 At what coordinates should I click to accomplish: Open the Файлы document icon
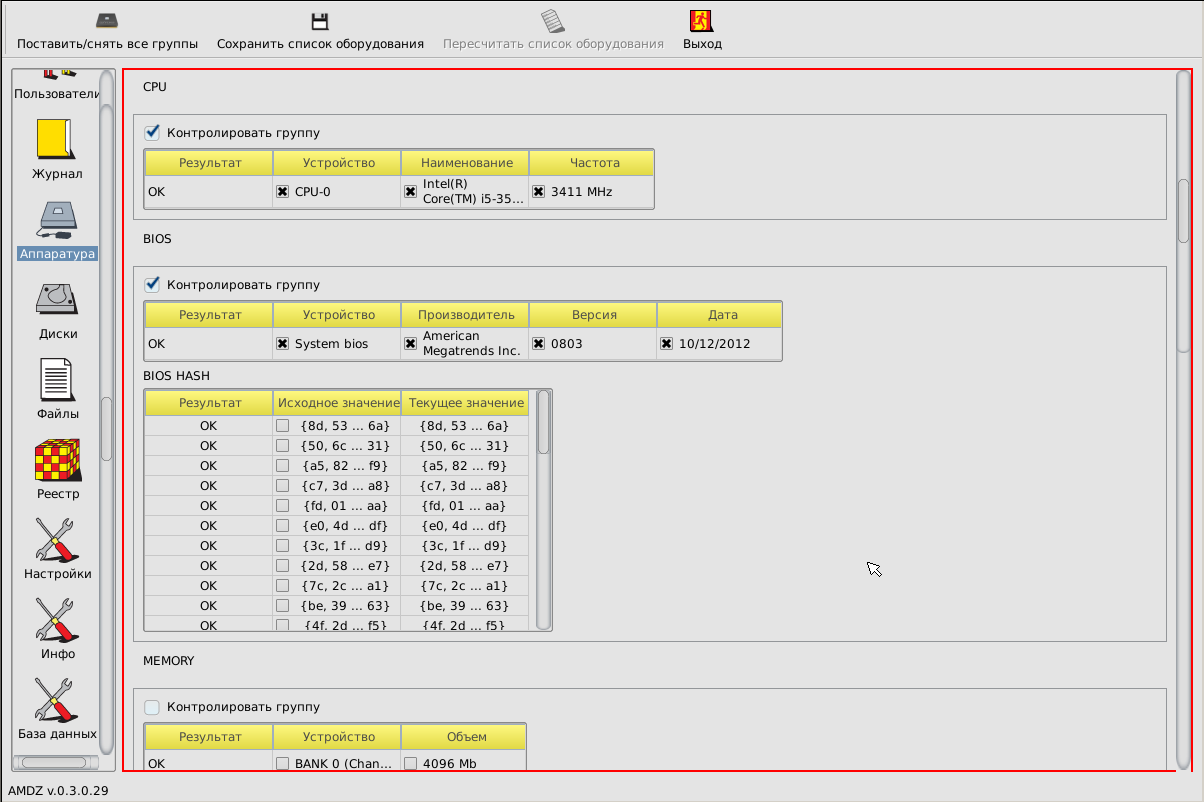point(57,380)
